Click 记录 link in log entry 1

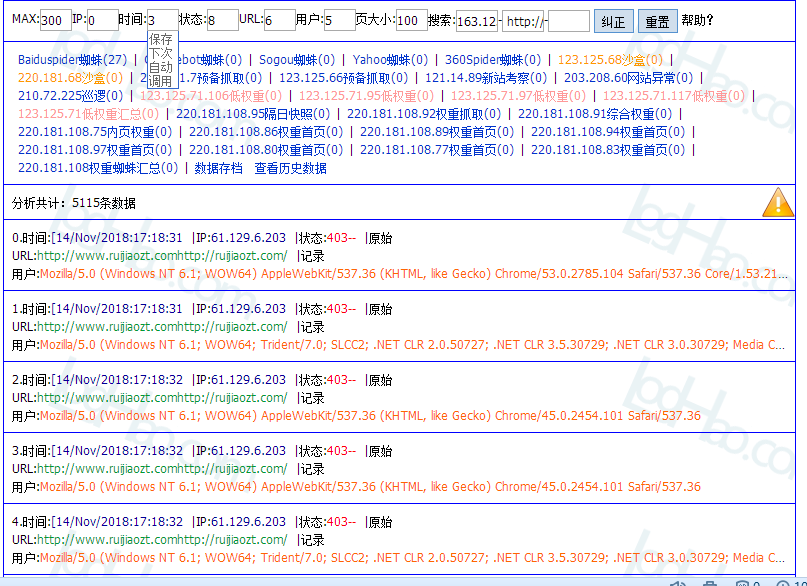pyautogui.click(x=312, y=327)
